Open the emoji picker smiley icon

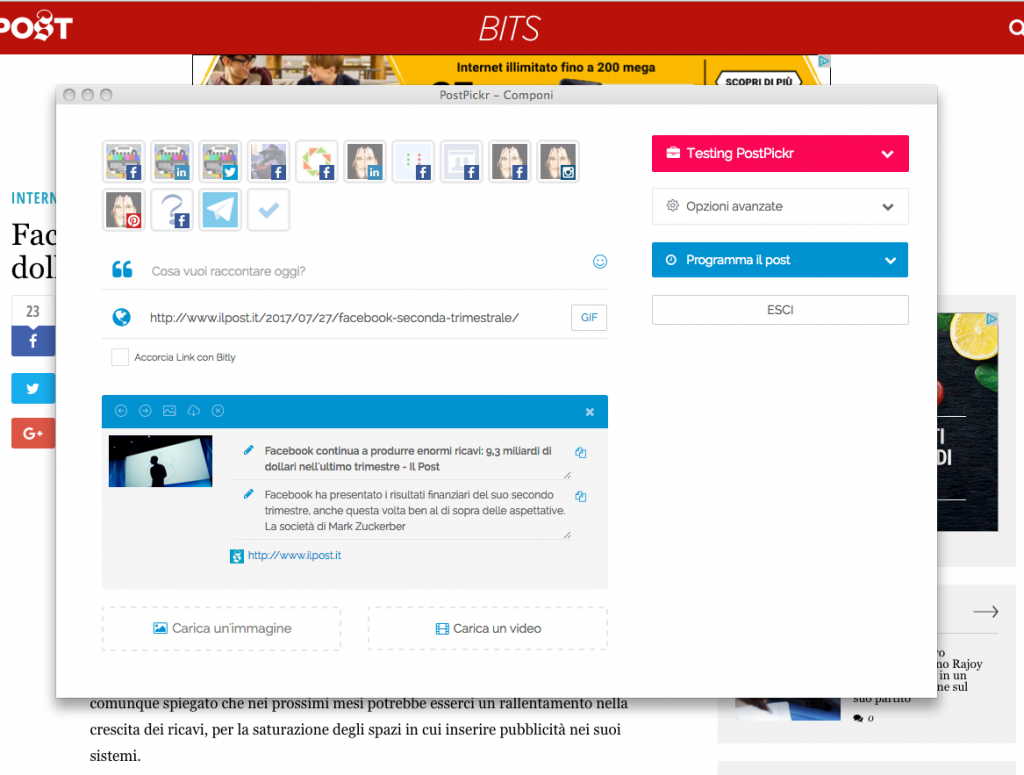point(600,262)
